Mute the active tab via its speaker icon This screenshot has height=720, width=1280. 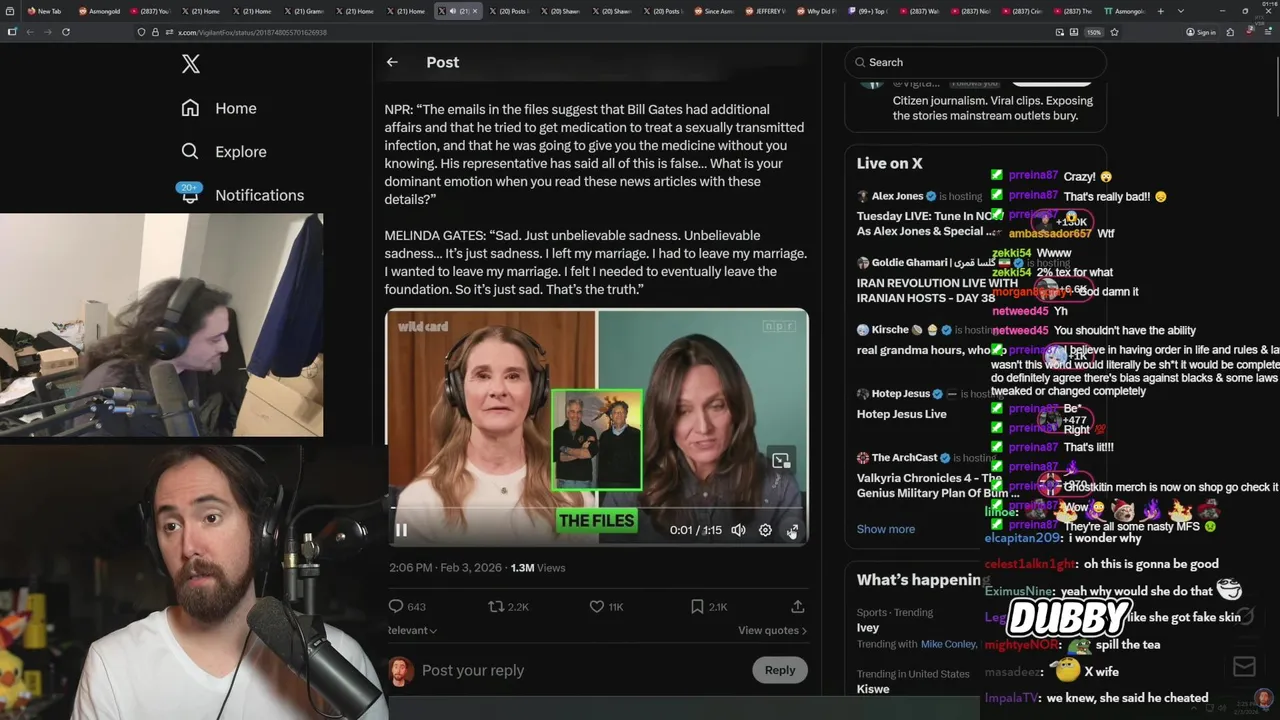coord(454,11)
